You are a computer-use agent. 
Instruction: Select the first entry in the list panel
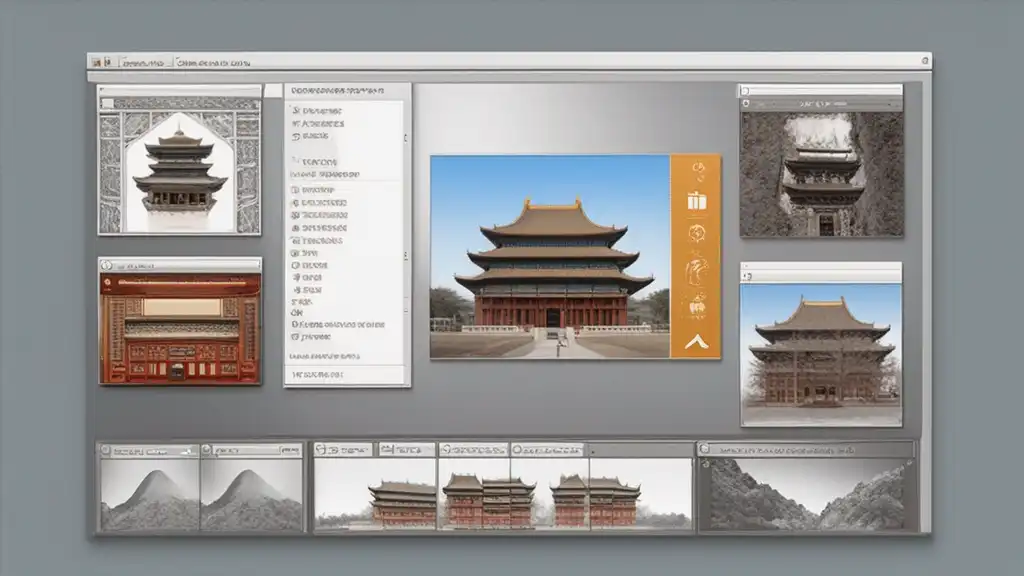[x=318, y=110]
